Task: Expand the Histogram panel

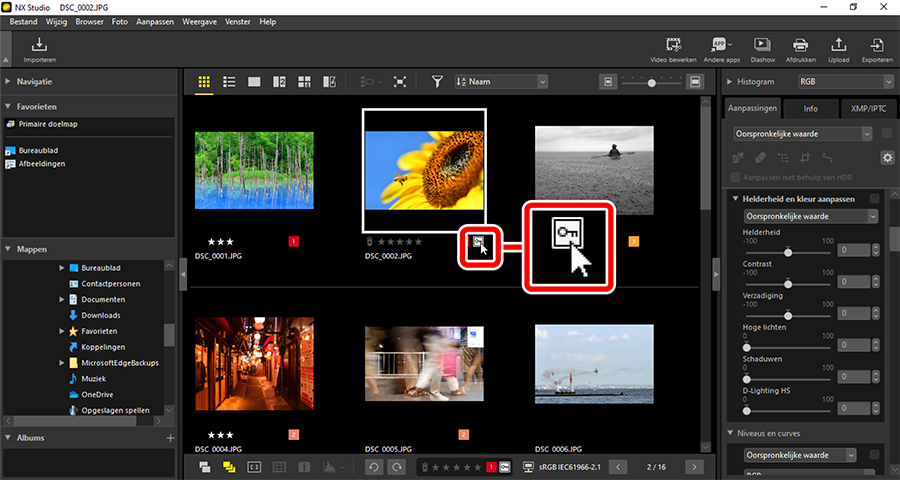Action: tap(731, 82)
